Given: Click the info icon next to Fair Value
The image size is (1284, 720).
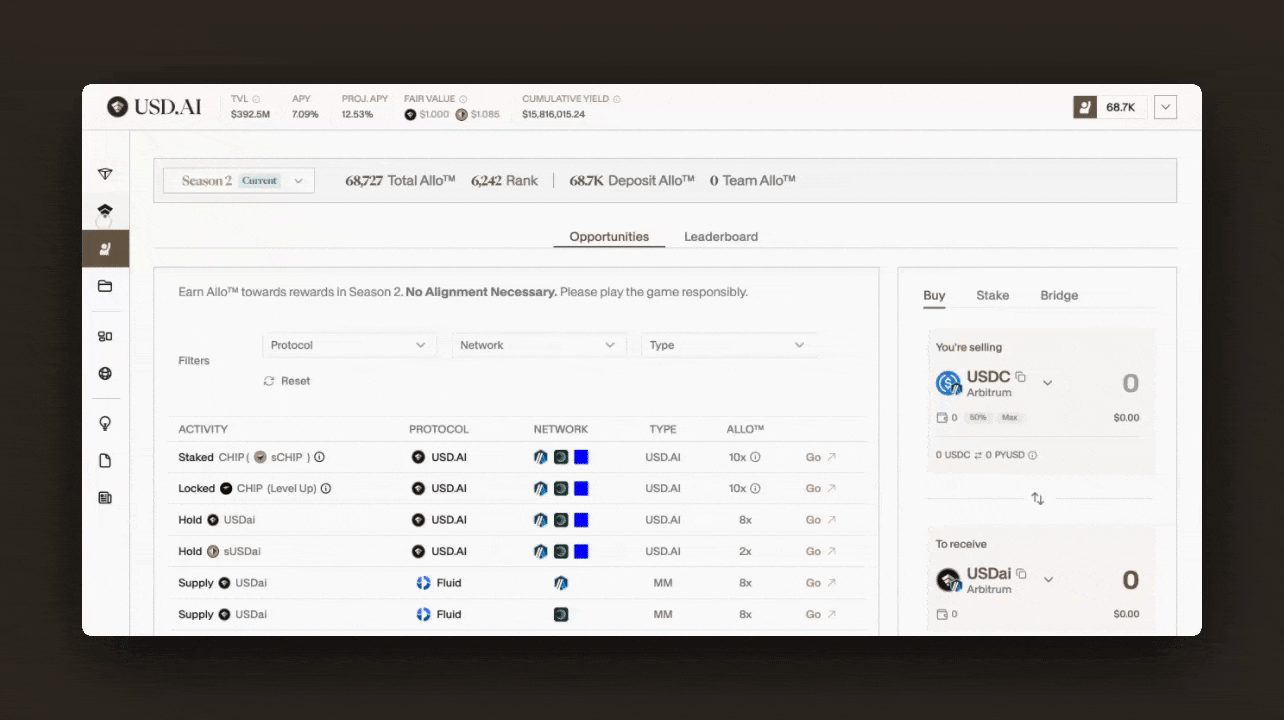Looking at the screenshot, I should (464, 99).
